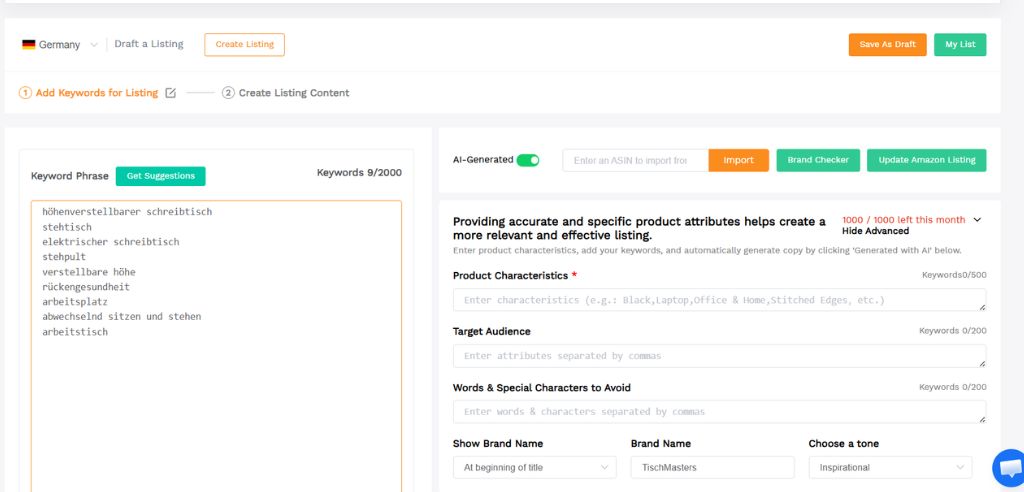This screenshot has height=492, width=1024.
Task: Toggle the AI-Generated switch
Action: coord(528,160)
